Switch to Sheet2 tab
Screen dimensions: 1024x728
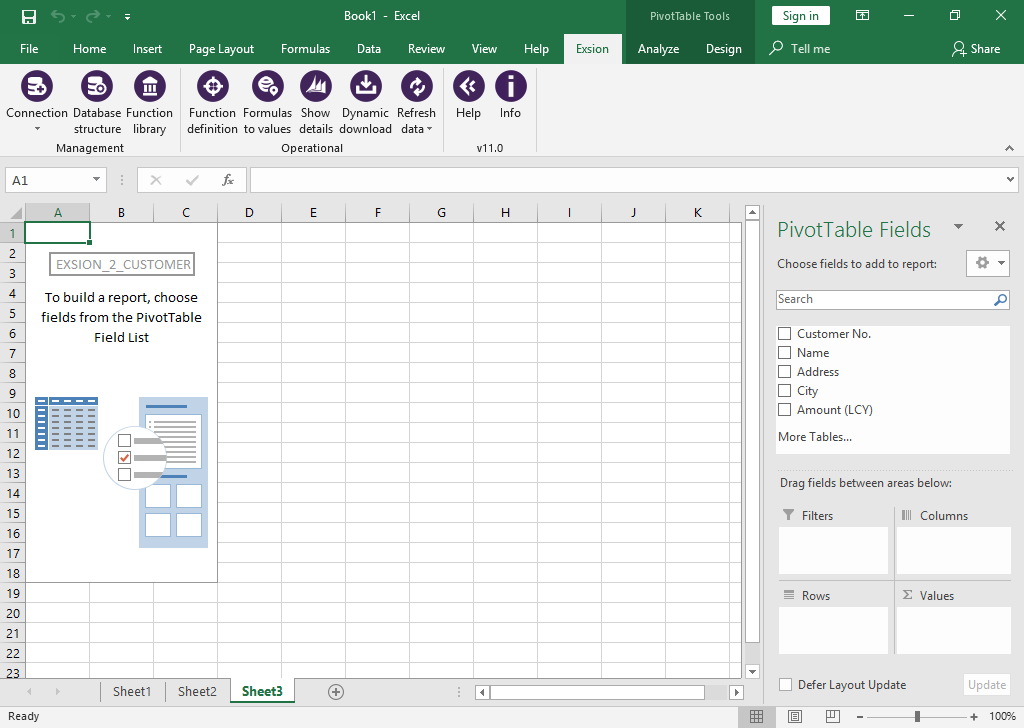(197, 691)
